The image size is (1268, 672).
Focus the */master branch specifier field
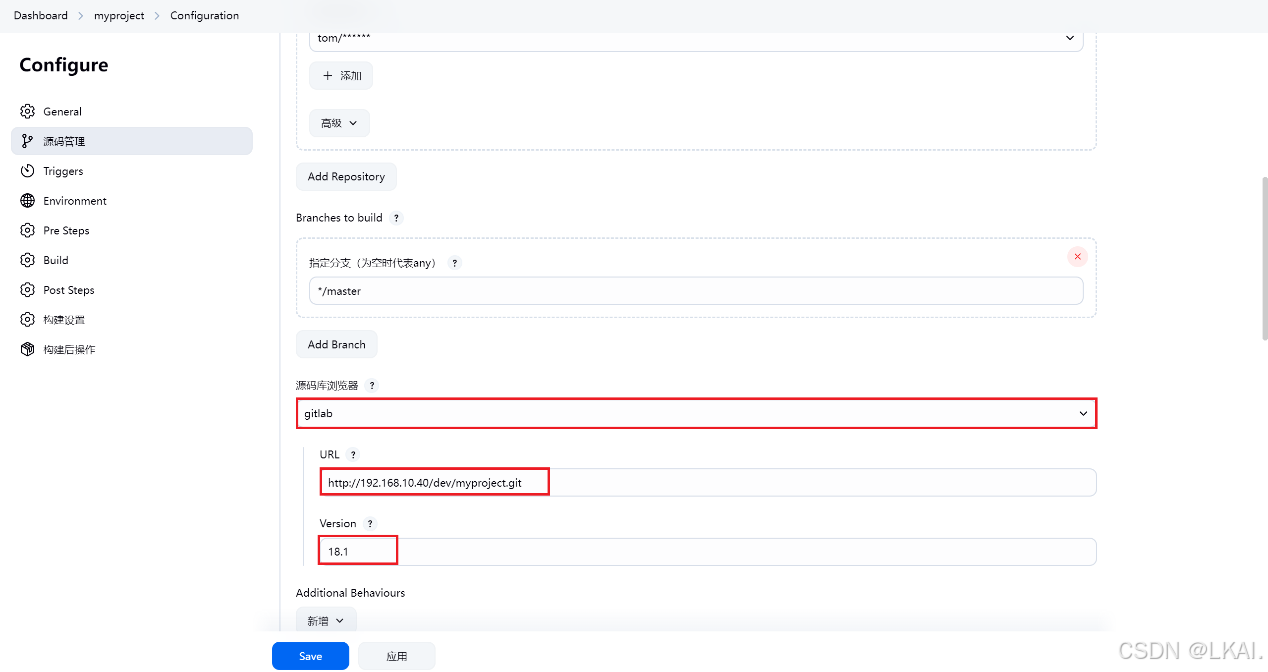(696, 291)
